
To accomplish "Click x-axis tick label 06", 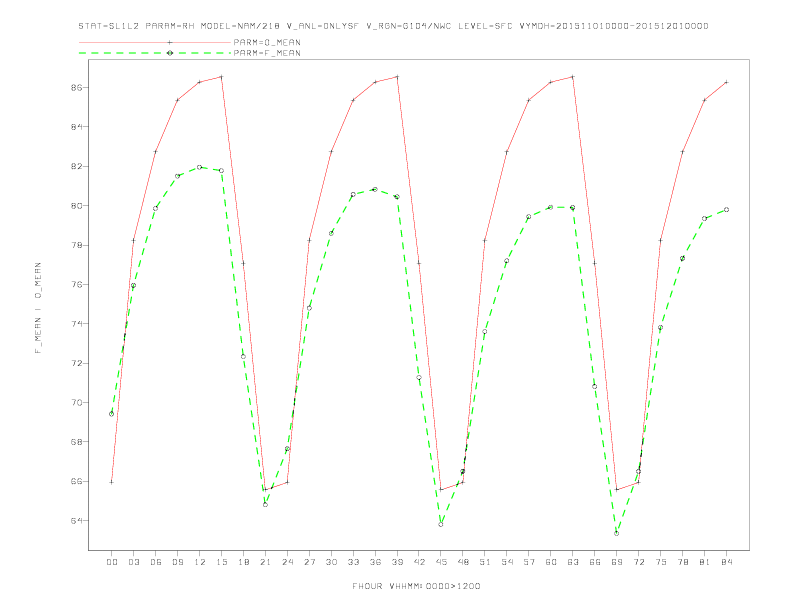I will (x=156, y=562).
